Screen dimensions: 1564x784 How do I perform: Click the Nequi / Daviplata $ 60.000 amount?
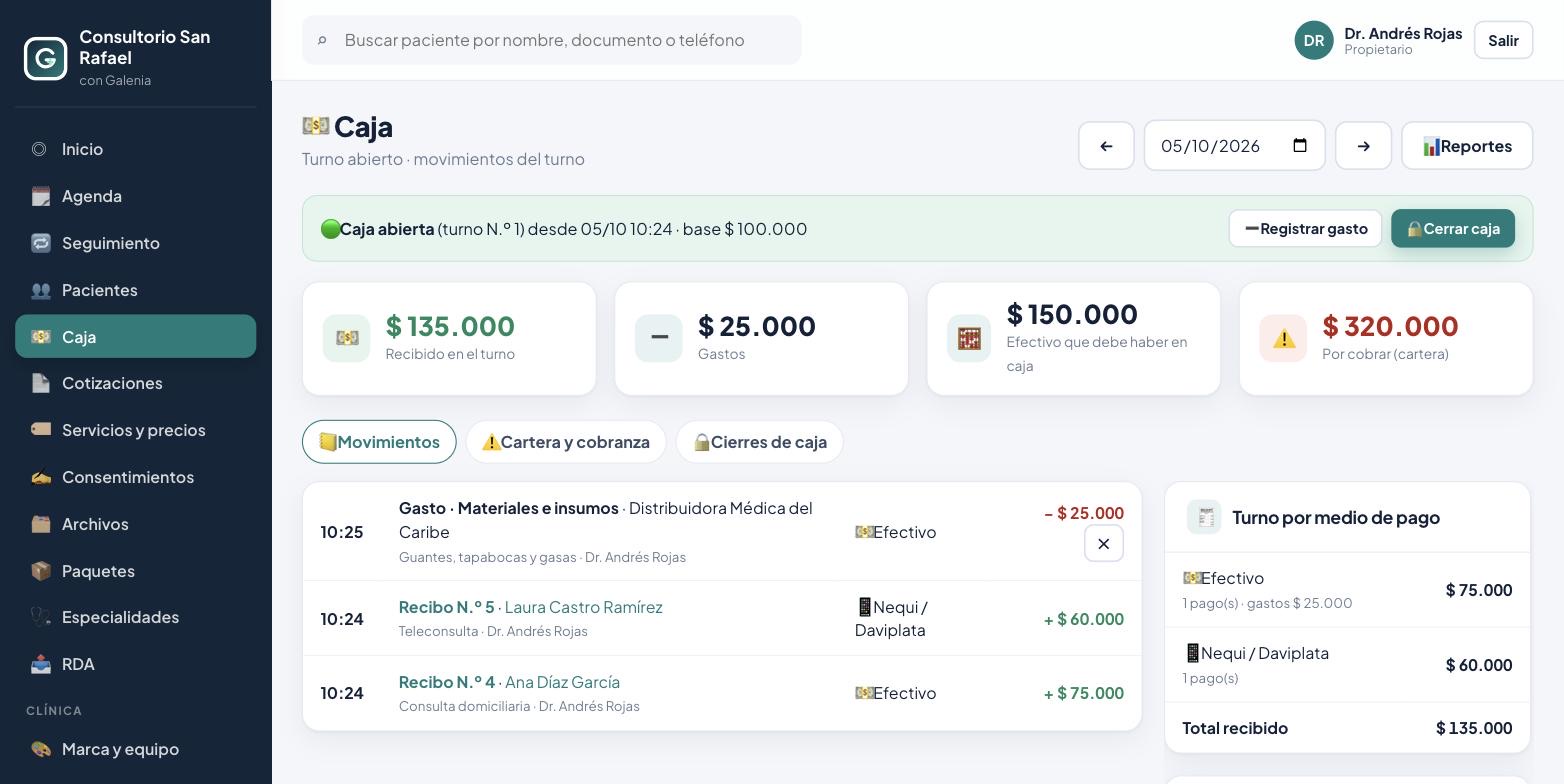[x=1479, y=665]
